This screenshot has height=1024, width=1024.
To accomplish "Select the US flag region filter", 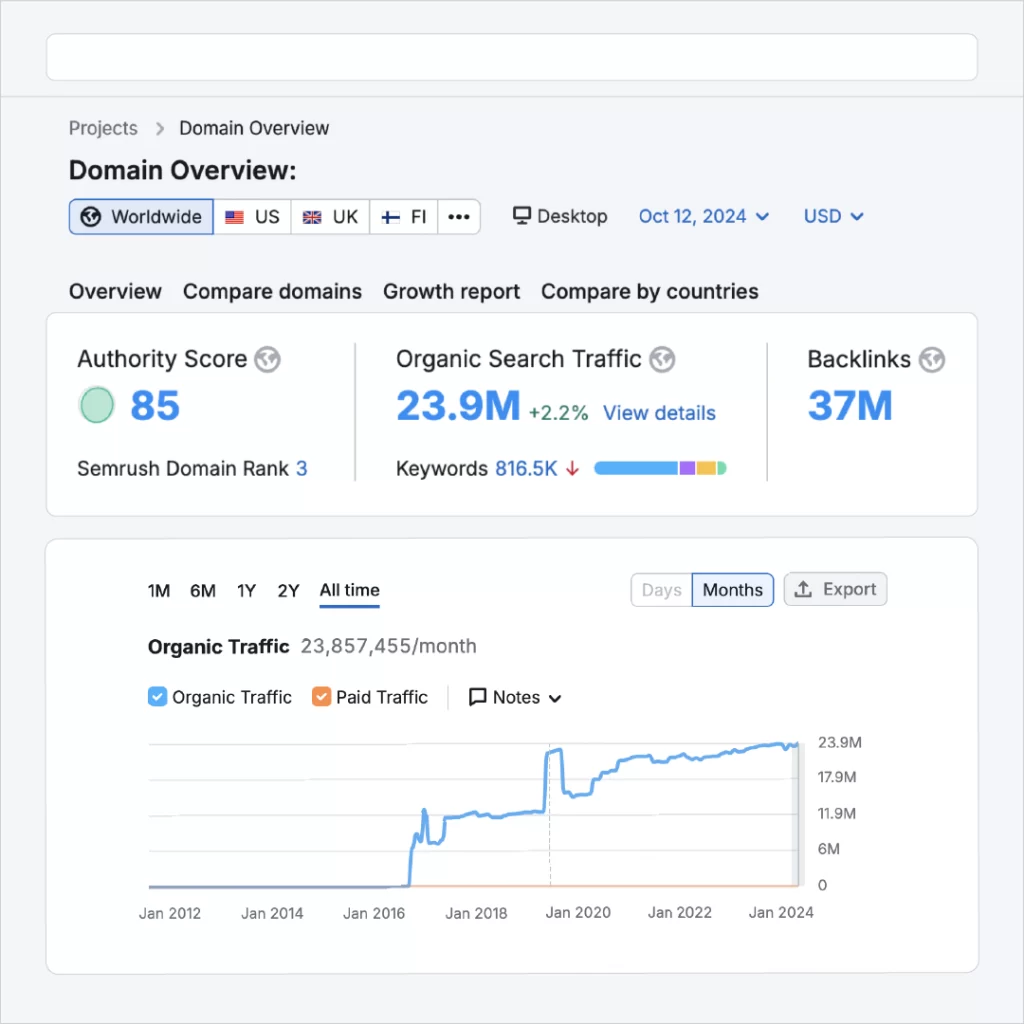I will click(x=252, y=217).
